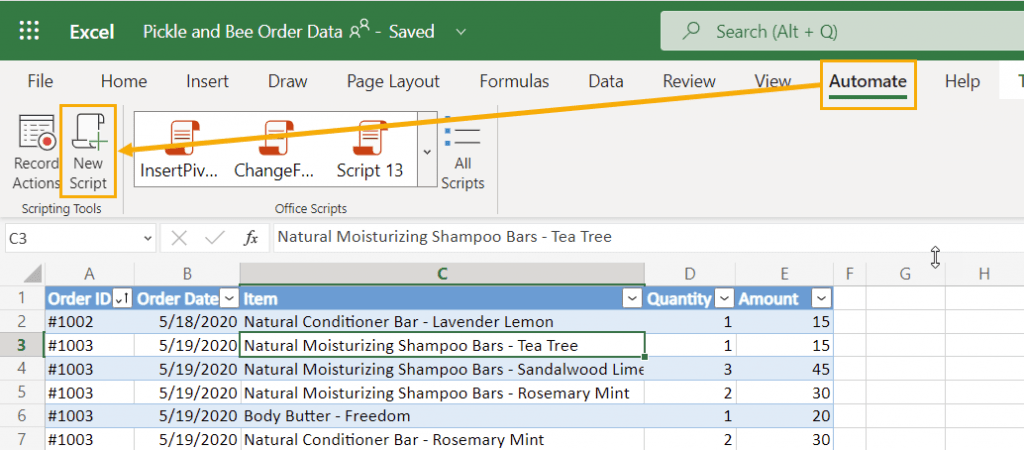Screen dimensions: 1024x450
Task: Run the ChangeF... script
Action: click(x=274, y=150)
